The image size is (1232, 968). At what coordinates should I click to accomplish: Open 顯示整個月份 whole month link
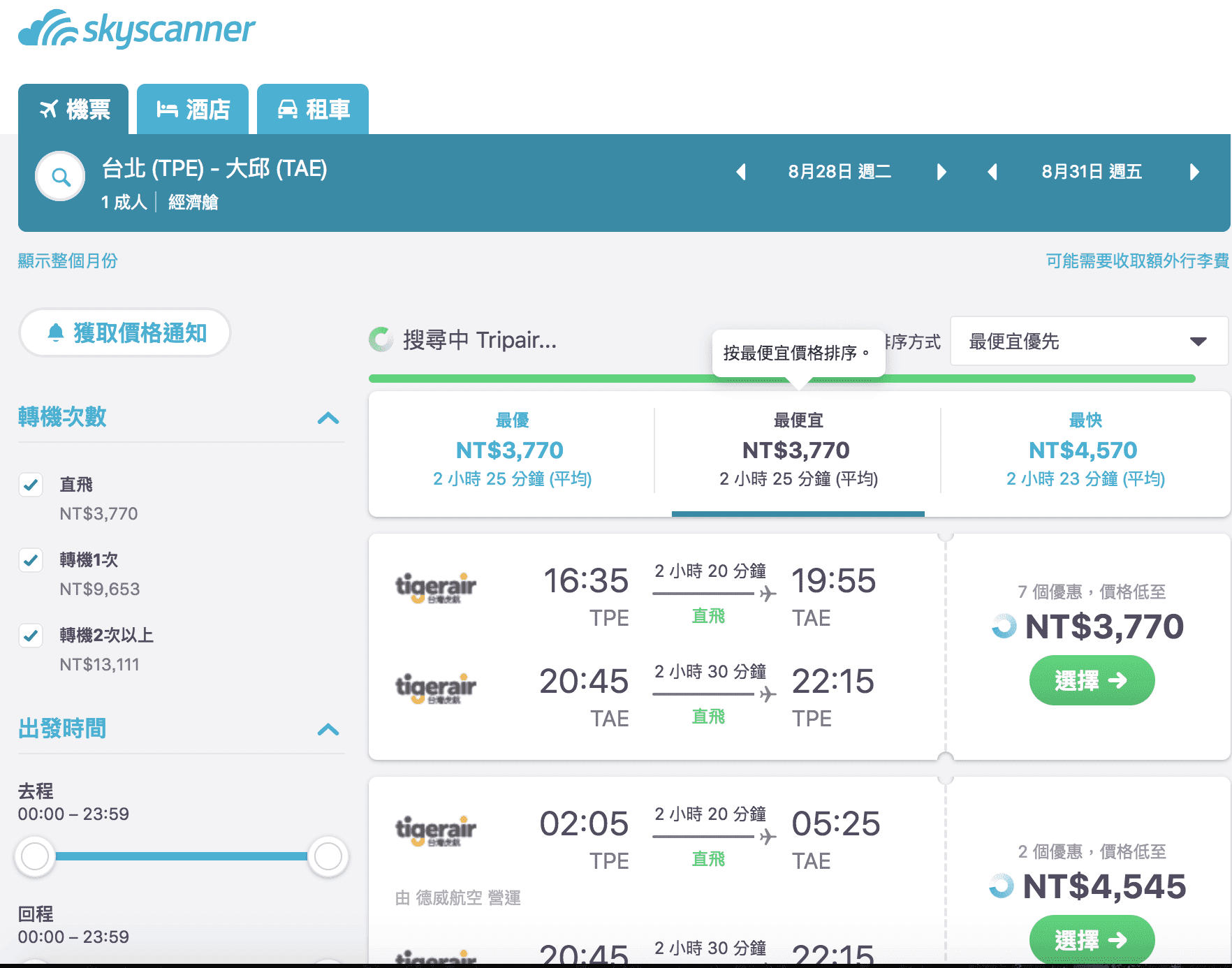tap(68, 261)
